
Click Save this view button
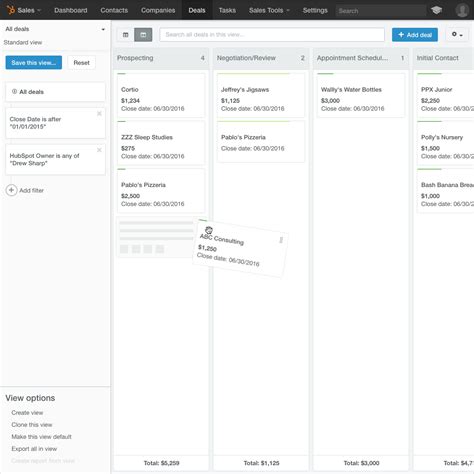pyautogui.click(x=34, y=63)
